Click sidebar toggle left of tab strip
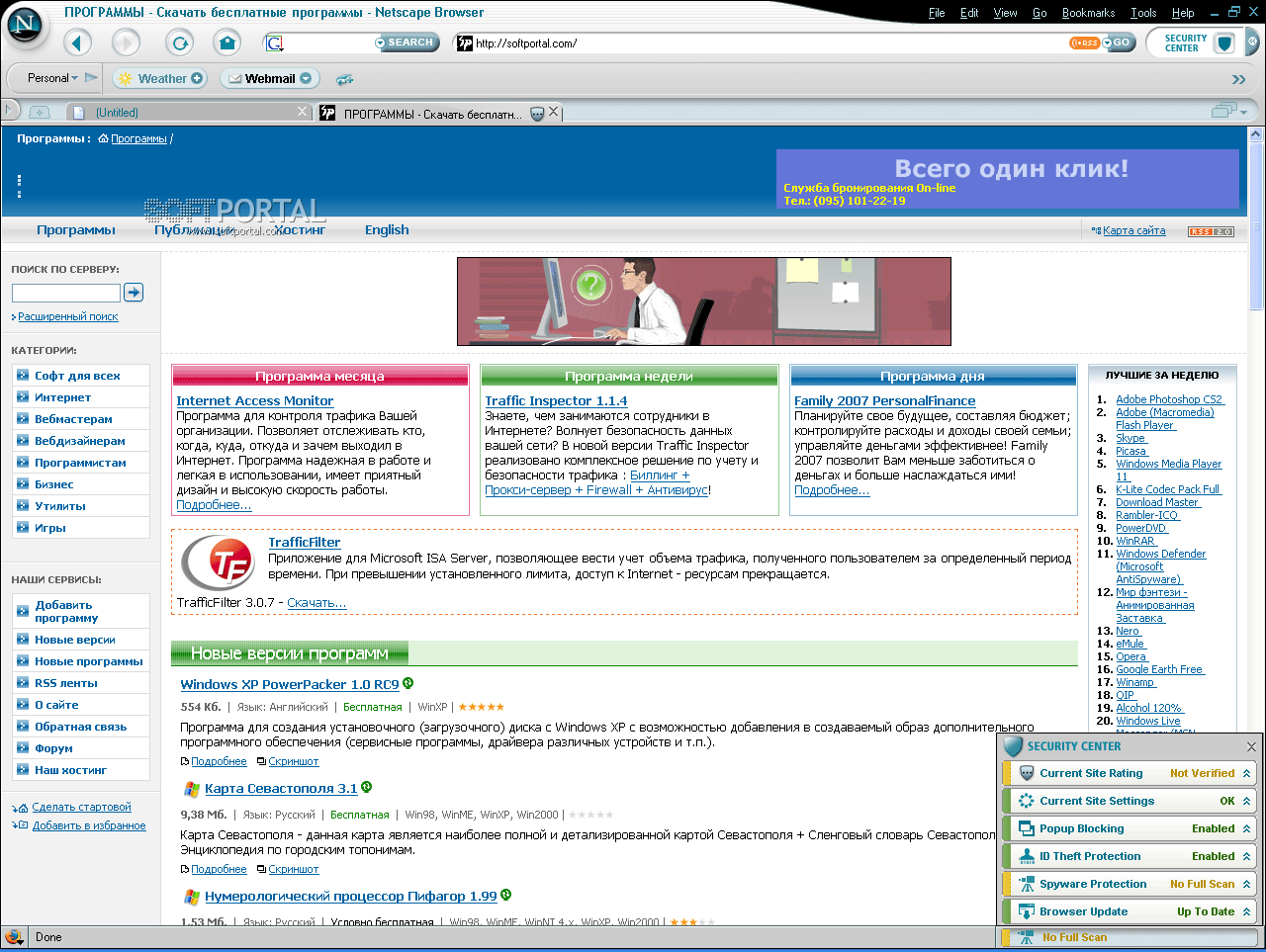The width and height of the screenshot is (1266, 952). tap(10, 109)
